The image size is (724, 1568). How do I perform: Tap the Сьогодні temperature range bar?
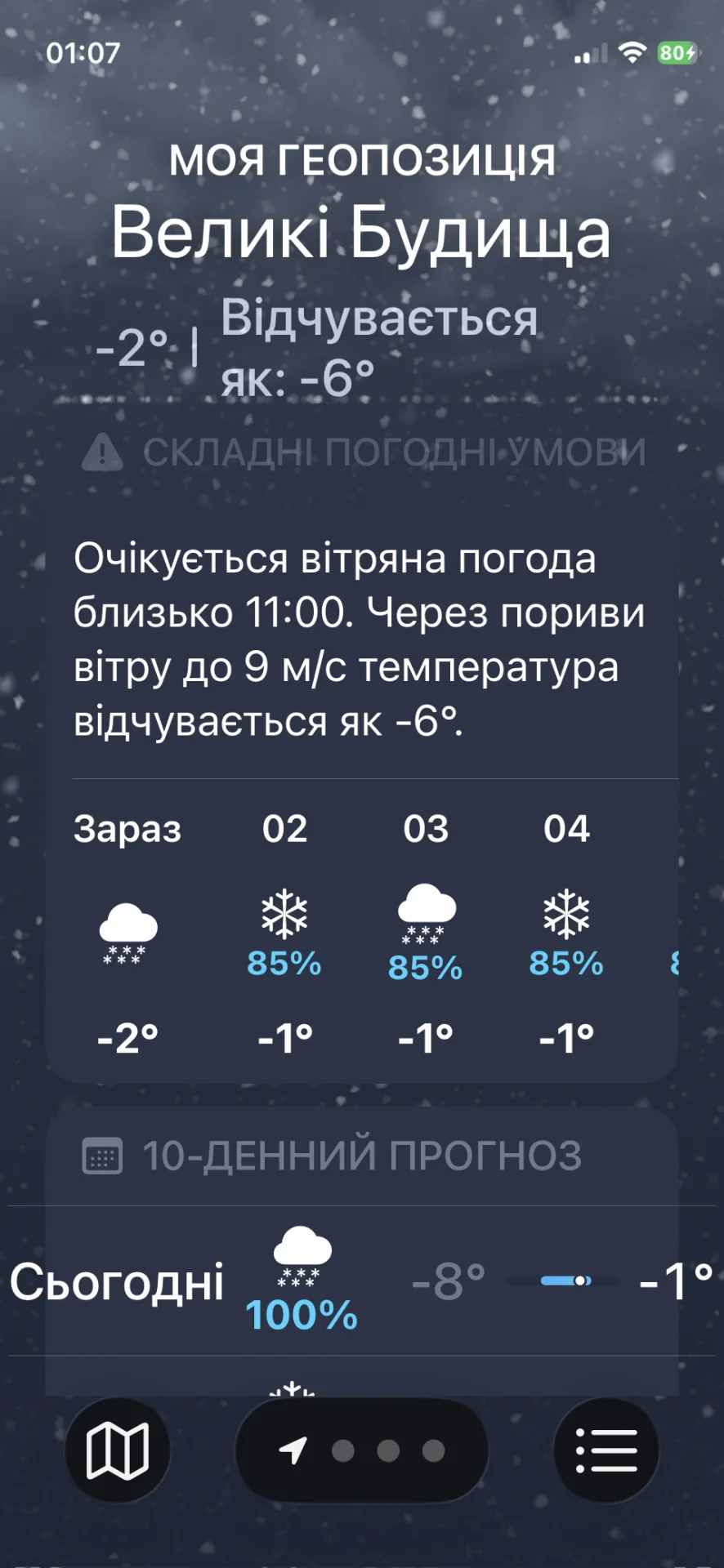pos(562,1281)
